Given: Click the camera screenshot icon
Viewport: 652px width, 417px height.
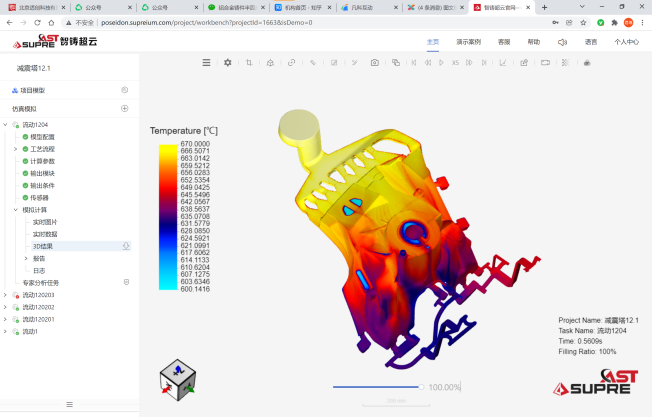Looking at the screenshot, I should tap(375, 62).
